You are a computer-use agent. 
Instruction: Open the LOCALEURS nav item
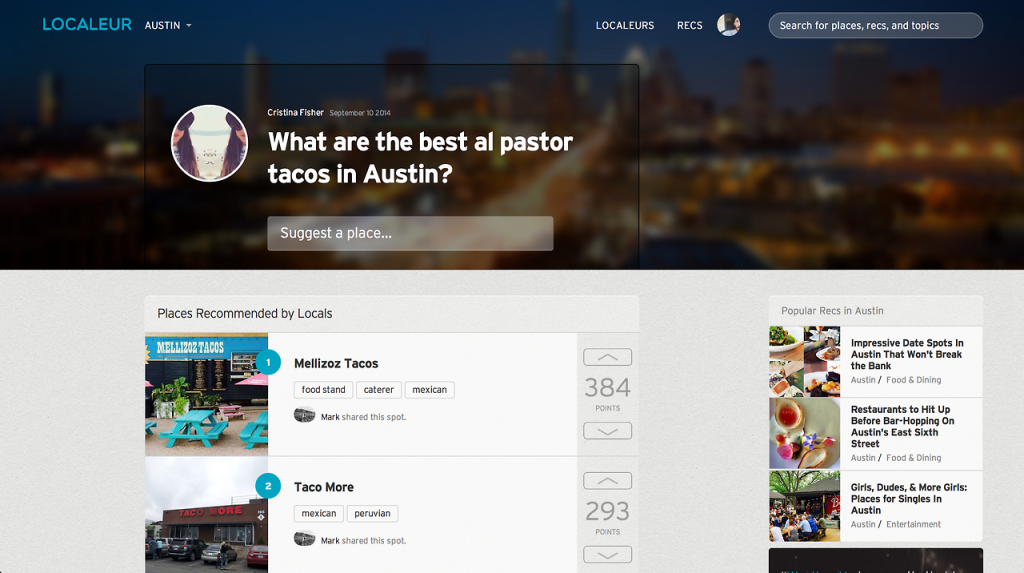pyautogui.click(x=624, y=25)
